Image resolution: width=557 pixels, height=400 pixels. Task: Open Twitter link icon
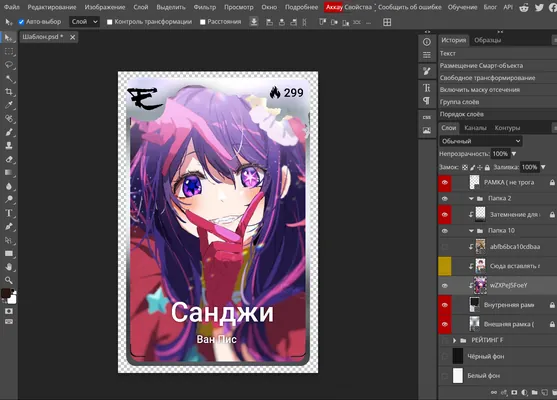click(x=539, y=7)
